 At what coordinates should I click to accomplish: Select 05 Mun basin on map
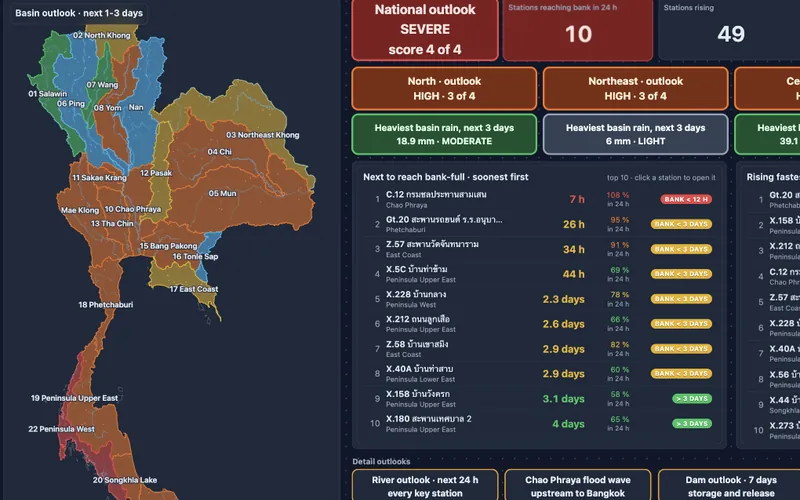(x=222, y=193)
